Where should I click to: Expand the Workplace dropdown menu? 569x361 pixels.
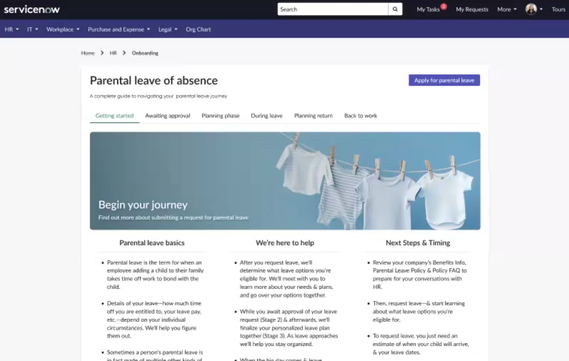pyautogui.click(x=62, y=29)
